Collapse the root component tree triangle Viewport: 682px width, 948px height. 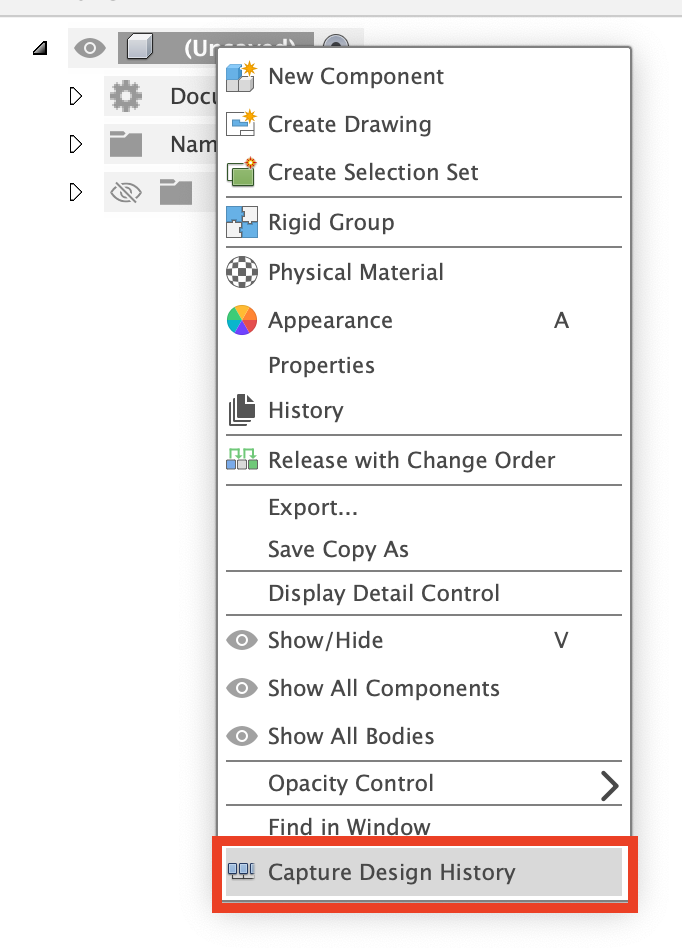pos(39,48)
